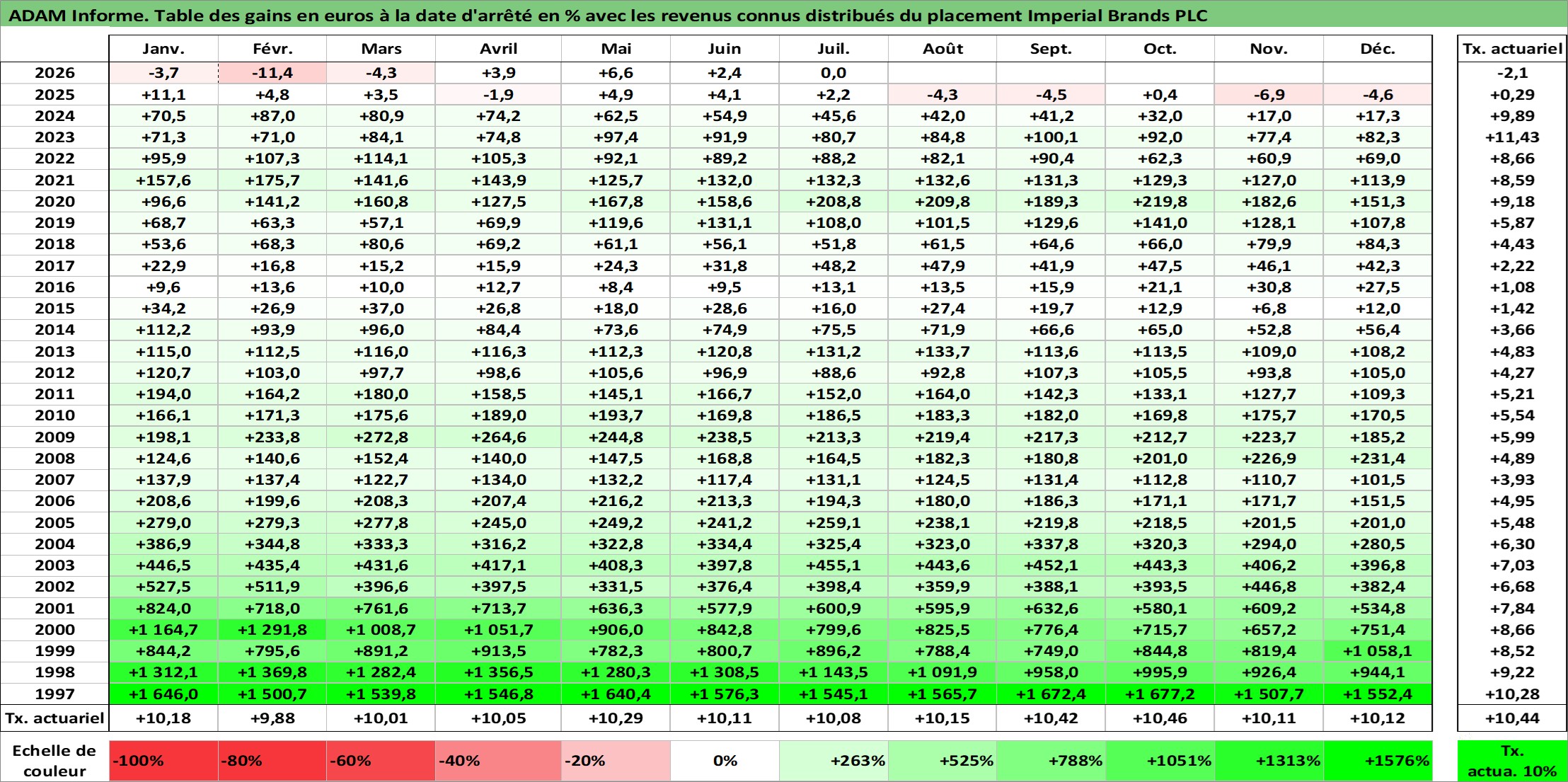Click the +10,46 actuarial rate under Oct.

pyautogui.click(x=1160, y=718)
